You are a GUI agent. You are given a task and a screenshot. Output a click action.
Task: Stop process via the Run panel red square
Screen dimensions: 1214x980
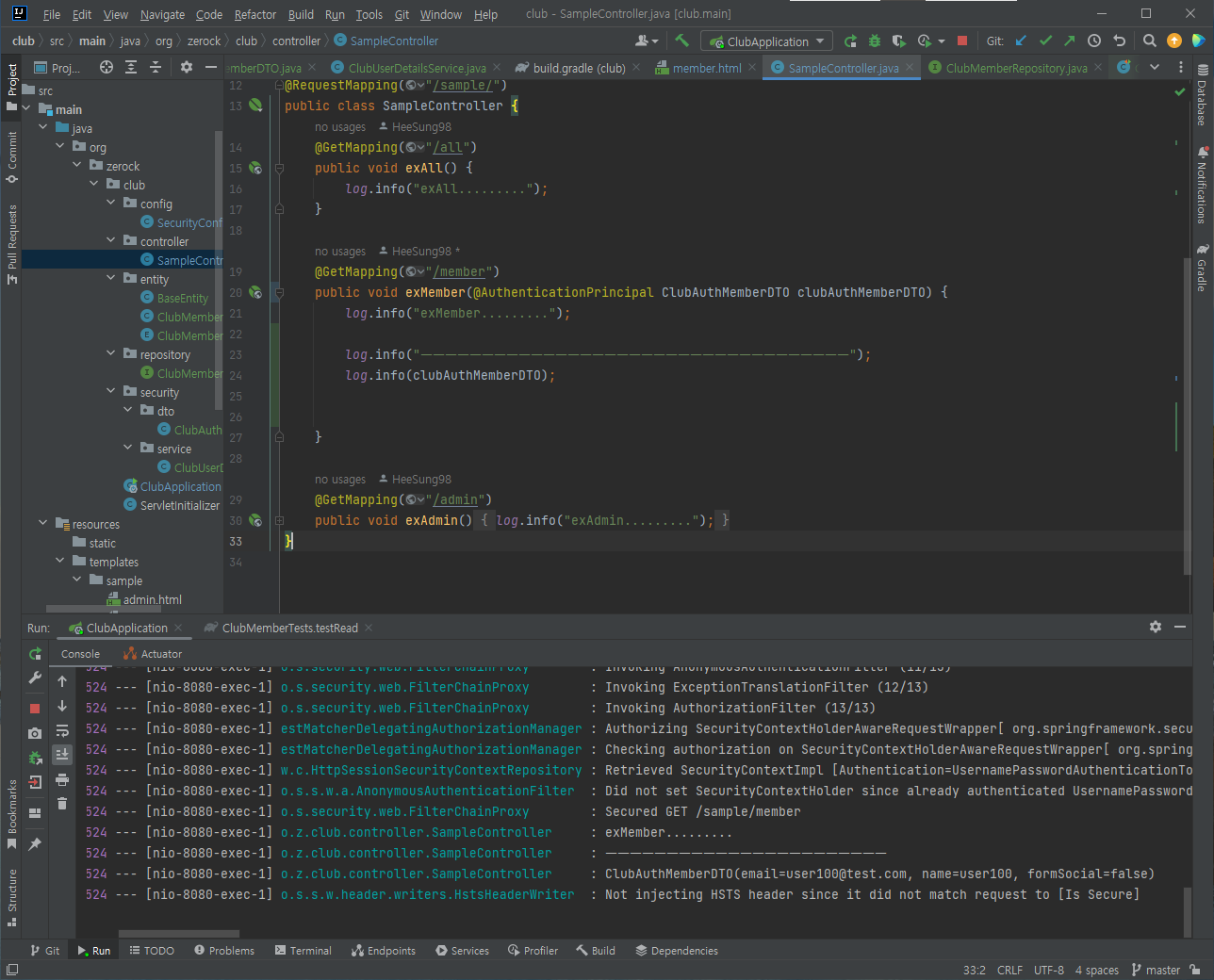pyautogui.click(x=35, y=708)
